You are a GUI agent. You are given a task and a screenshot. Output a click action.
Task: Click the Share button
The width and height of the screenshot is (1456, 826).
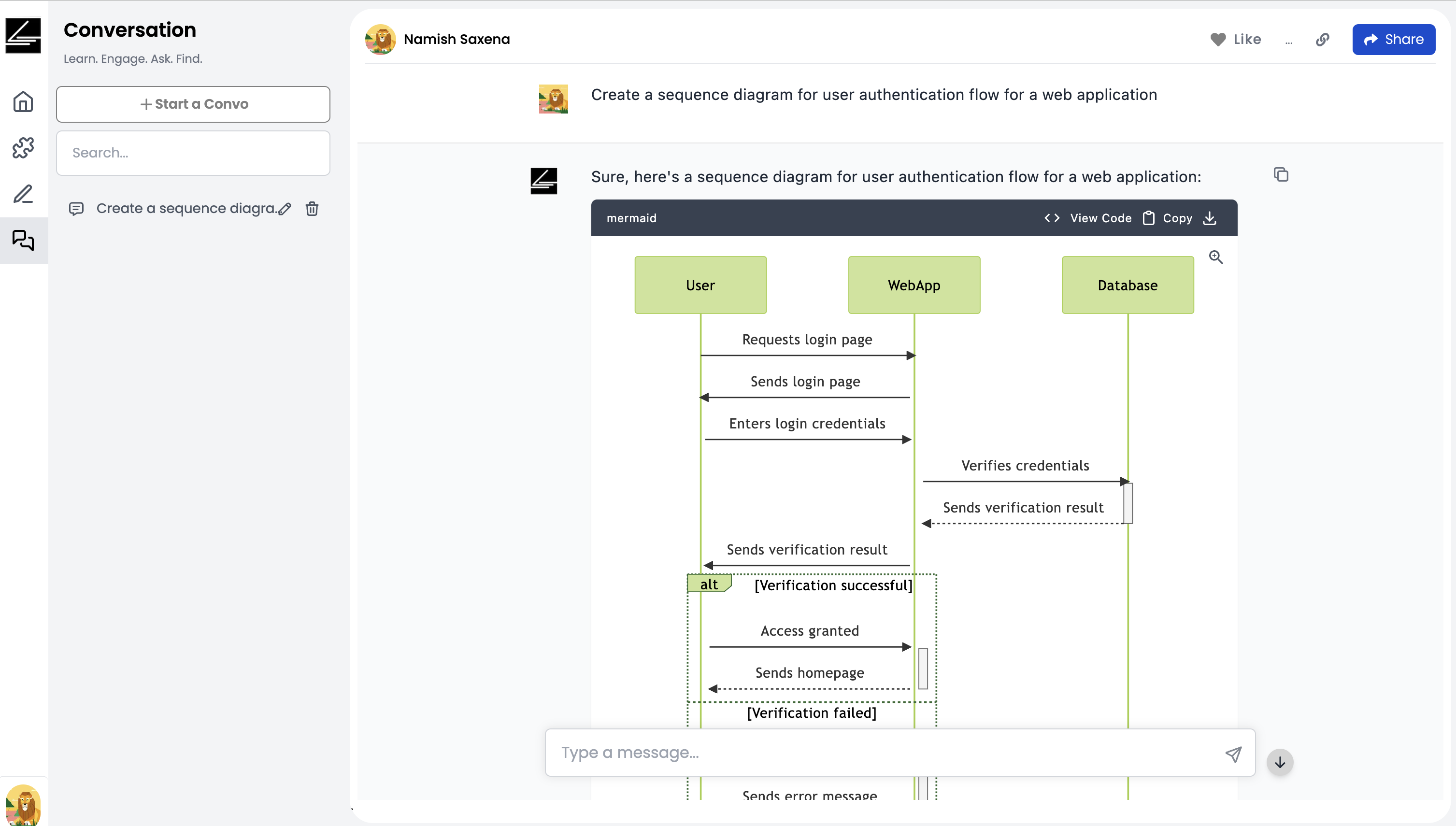1394,39
